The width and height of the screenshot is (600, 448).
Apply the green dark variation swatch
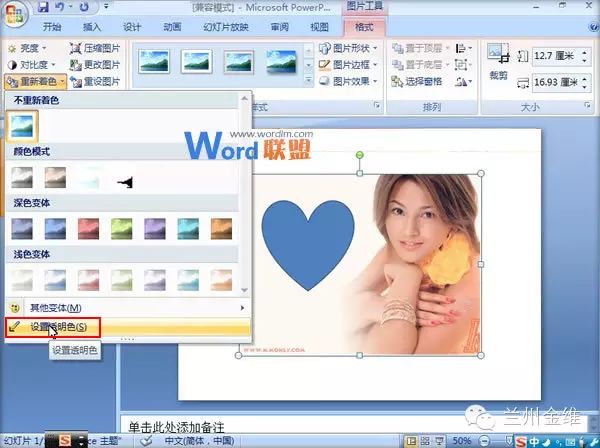pos(122,229)
